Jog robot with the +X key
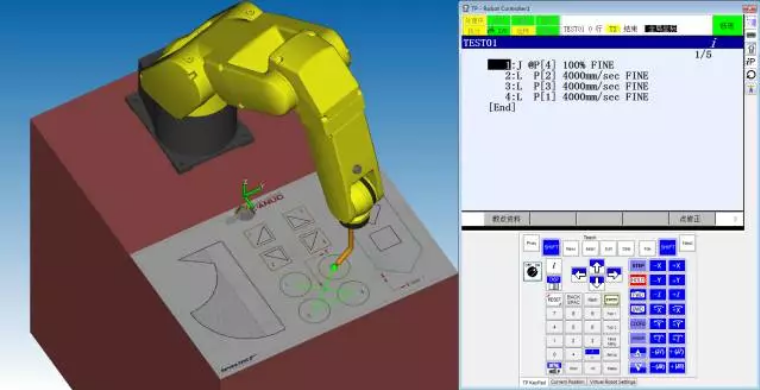 [677, 265]
